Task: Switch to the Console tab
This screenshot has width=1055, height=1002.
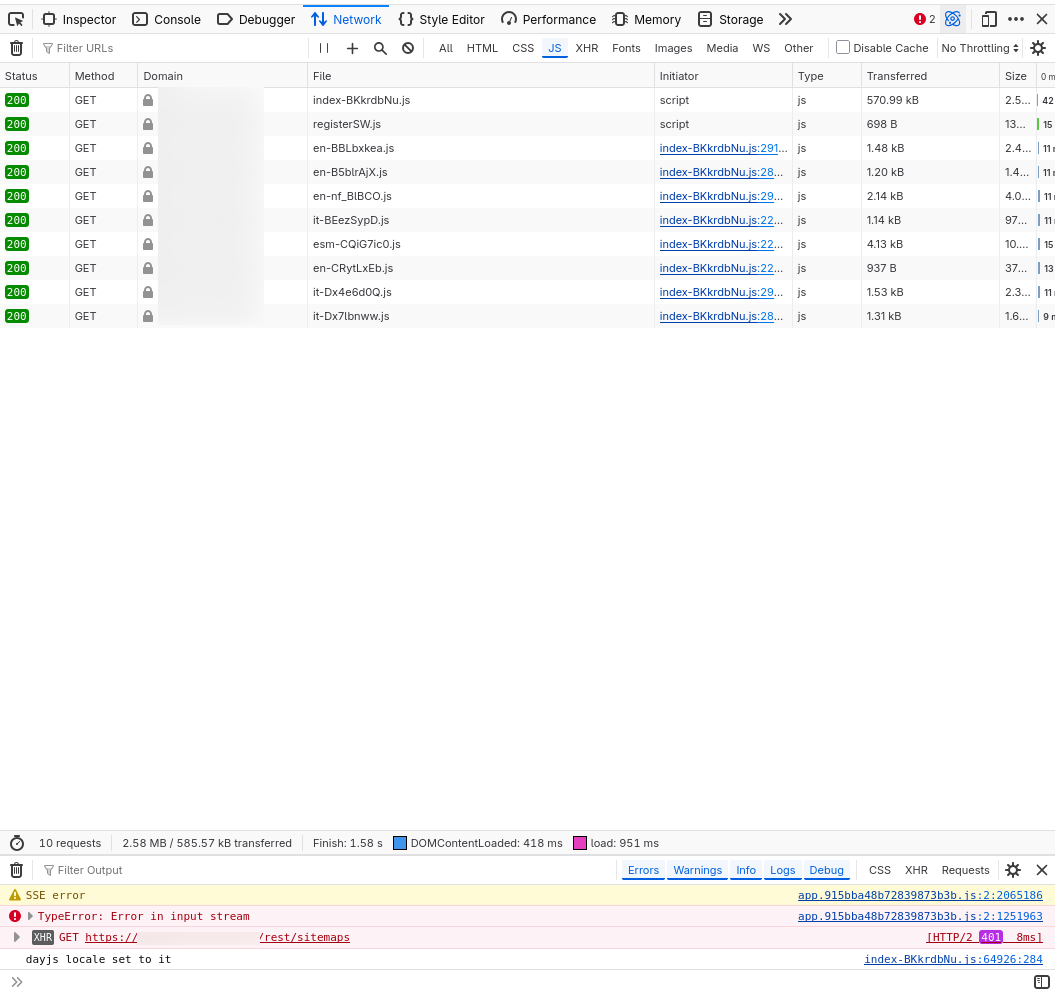Action: [x=167, y=19]
